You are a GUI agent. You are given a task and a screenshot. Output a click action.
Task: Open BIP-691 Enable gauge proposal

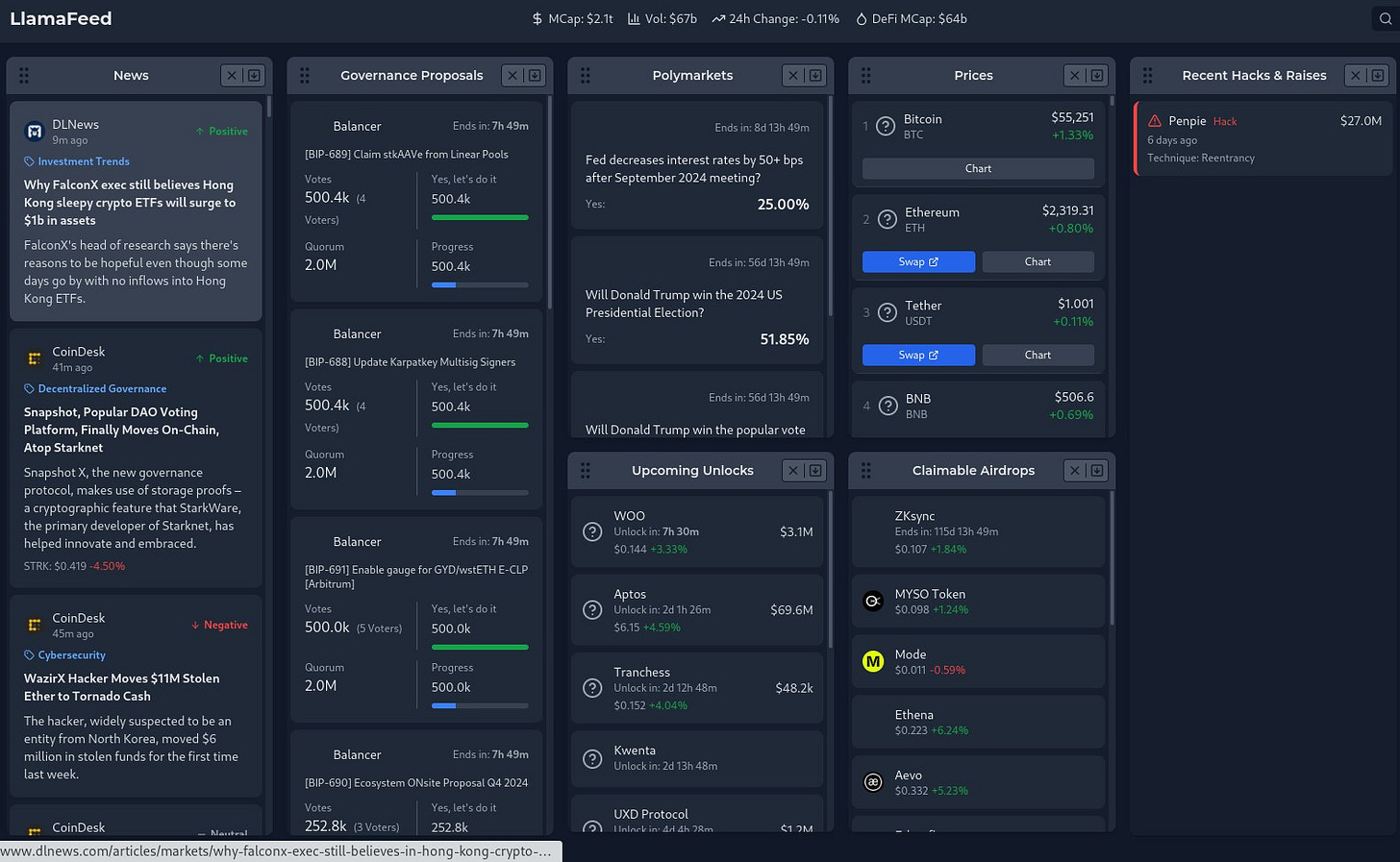pyautogui.click(x=416, y=577)
